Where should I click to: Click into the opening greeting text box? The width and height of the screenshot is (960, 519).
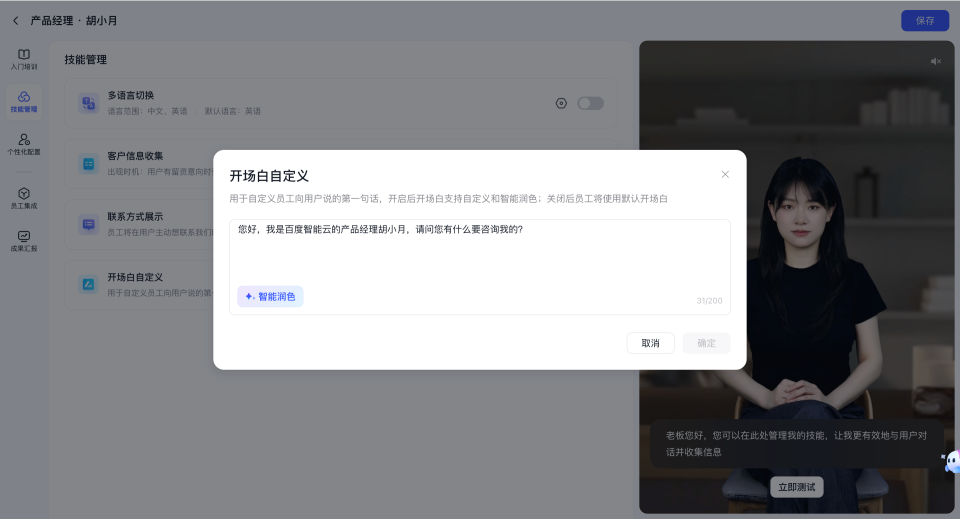point(479,253)
